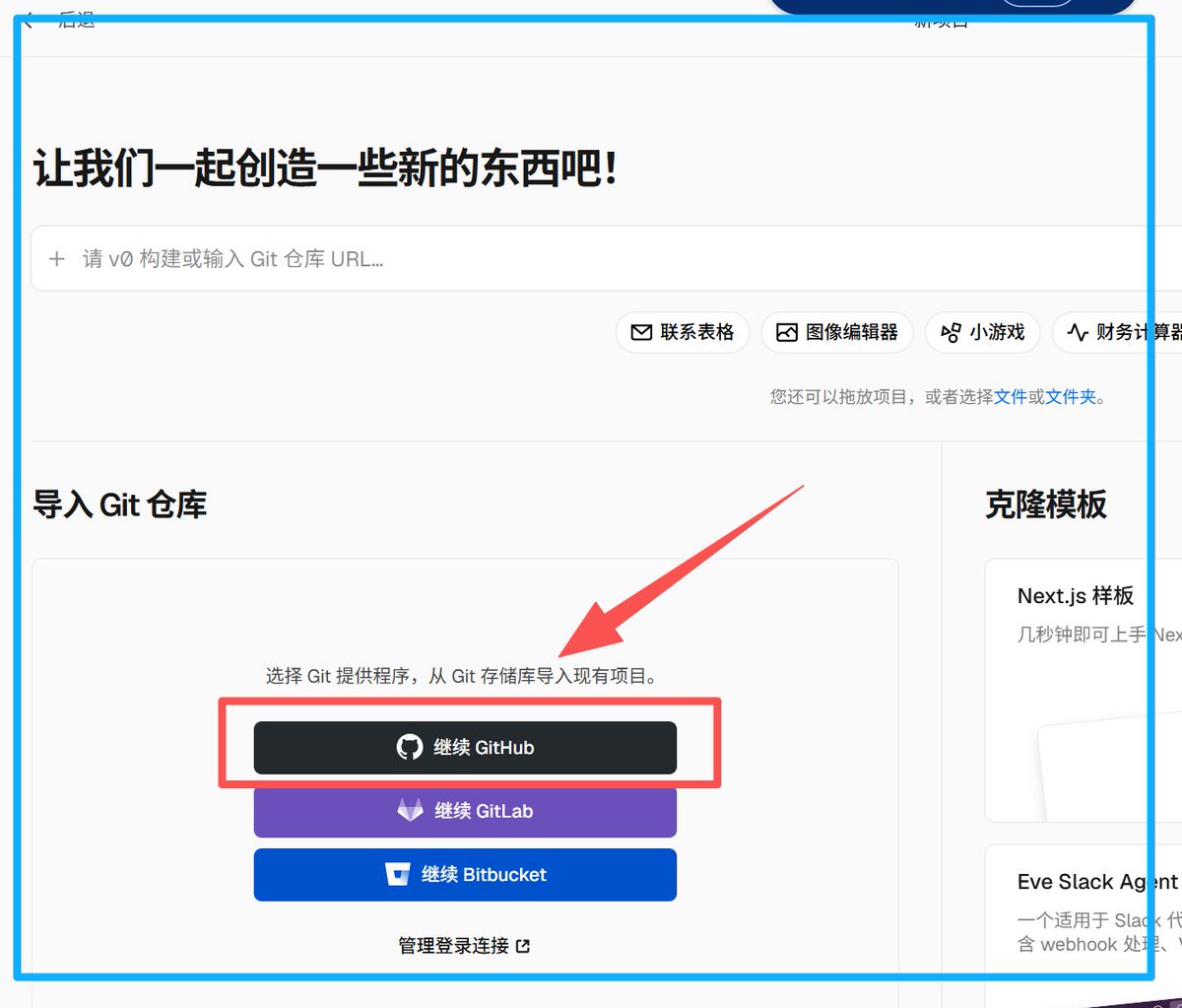Select the 小游戏 suggestion chip
This screenshot has width=1182, height=1008.
(x=983, y=333)
